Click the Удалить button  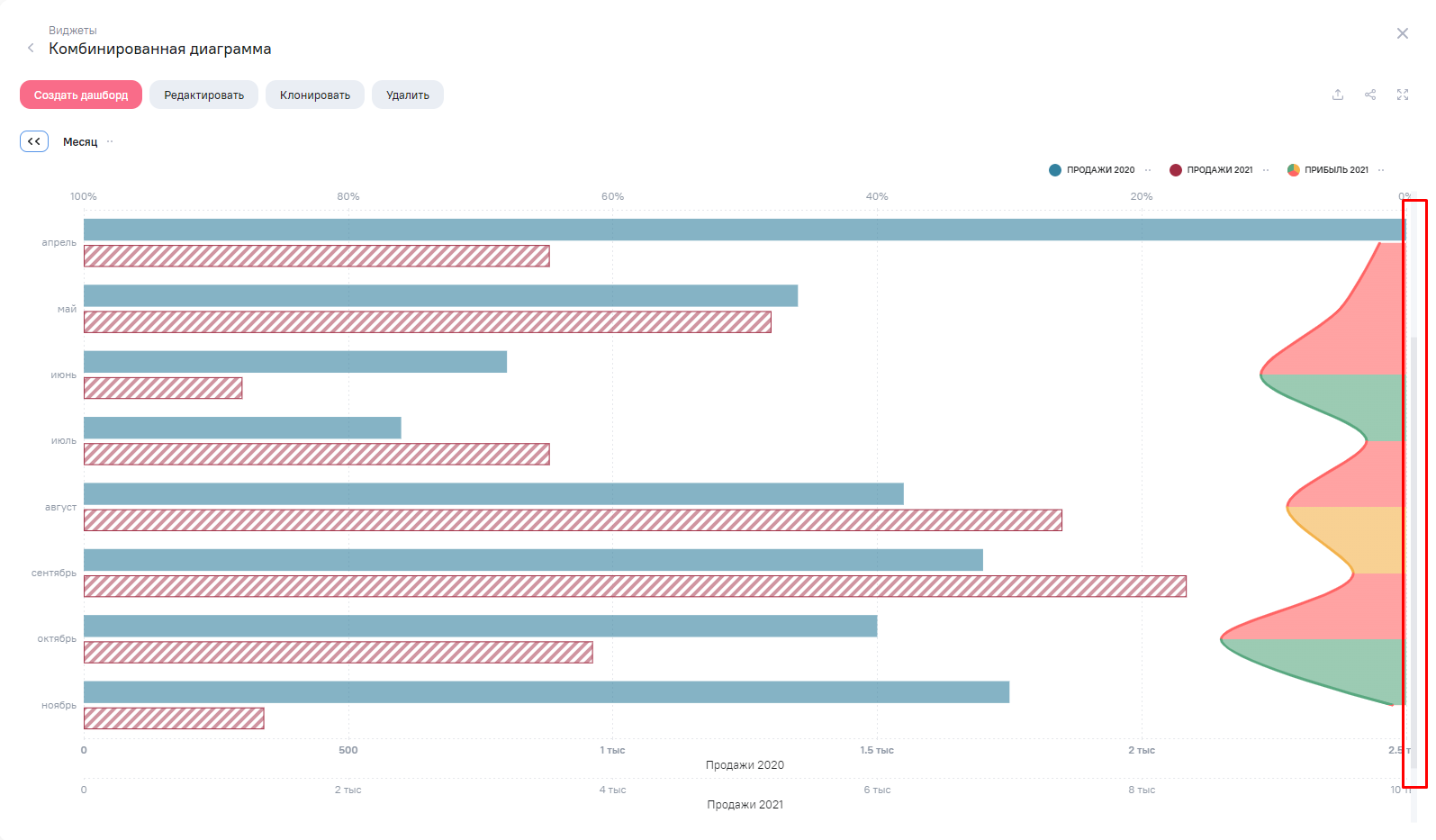(408, 95)
